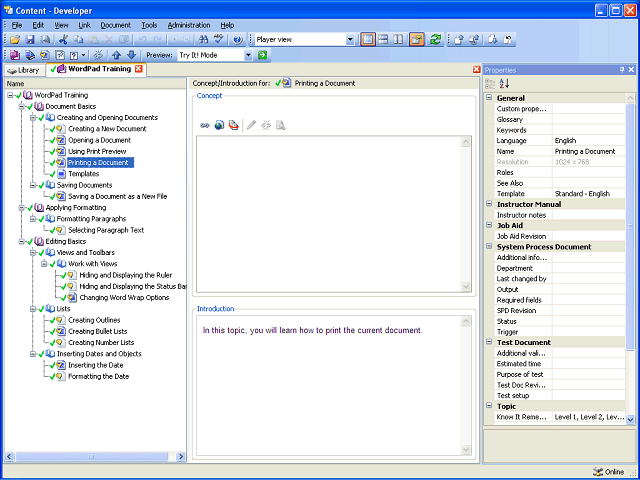
Task: Click the pencil edit icon in Concept toolbar
Action: [x=251, y=125]
